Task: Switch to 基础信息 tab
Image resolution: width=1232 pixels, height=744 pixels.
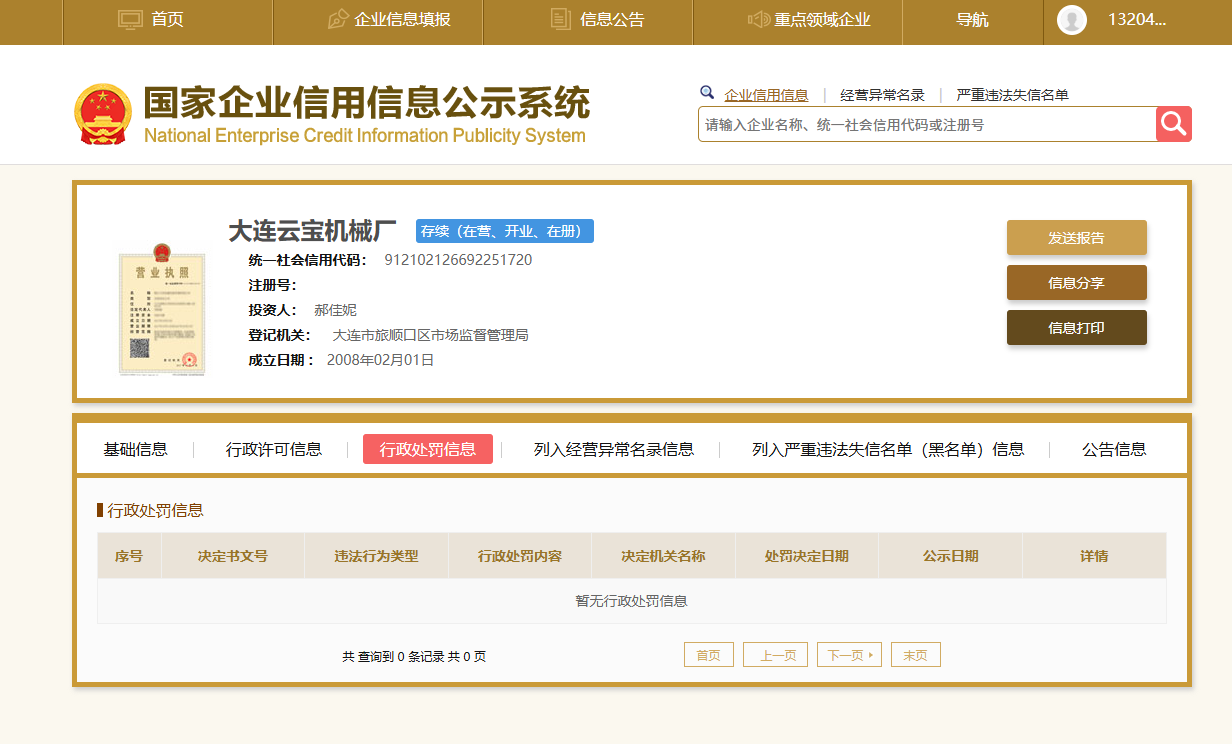Action: [135, 449]
